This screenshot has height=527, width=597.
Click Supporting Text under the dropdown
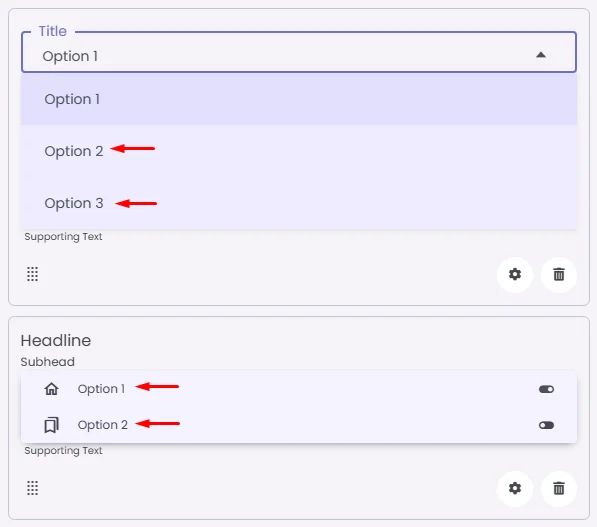(x=63, y=236)
